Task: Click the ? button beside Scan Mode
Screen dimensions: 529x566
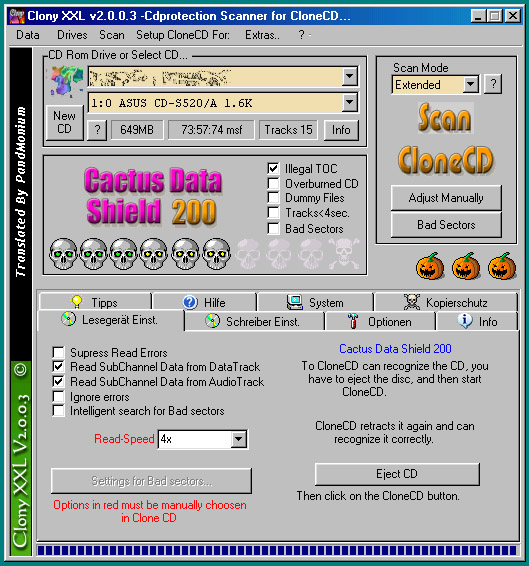Action: [493, 84]
